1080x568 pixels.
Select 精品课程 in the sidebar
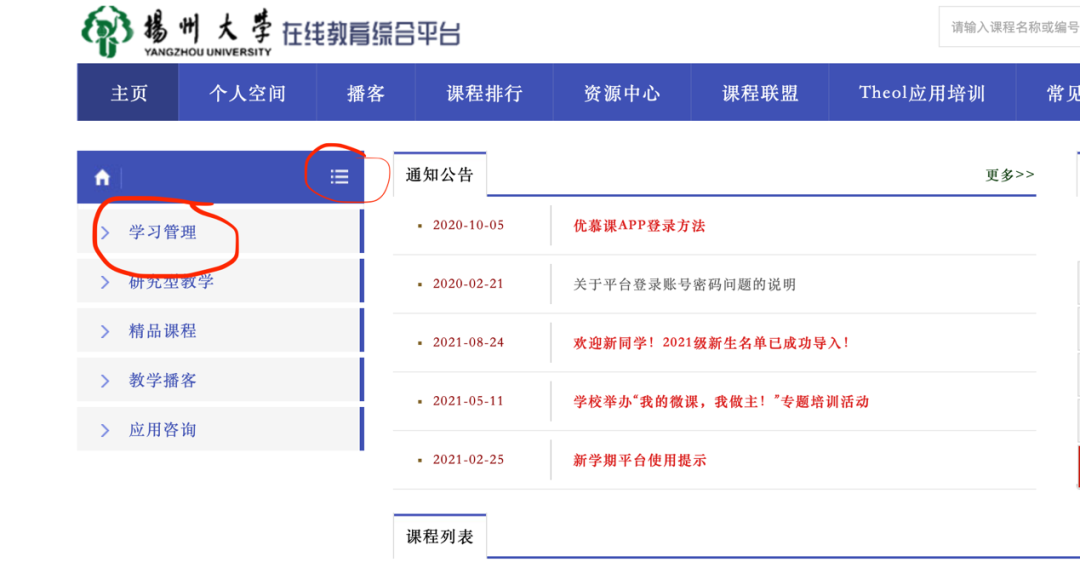[x=163, y=331]
